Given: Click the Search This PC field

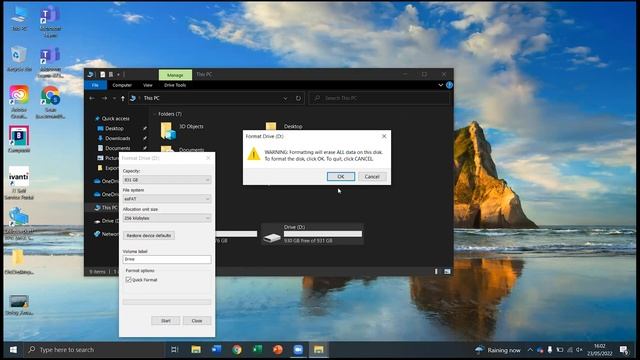Looking at the screenshot, I should pyautogui.click(x=380, y=98).
